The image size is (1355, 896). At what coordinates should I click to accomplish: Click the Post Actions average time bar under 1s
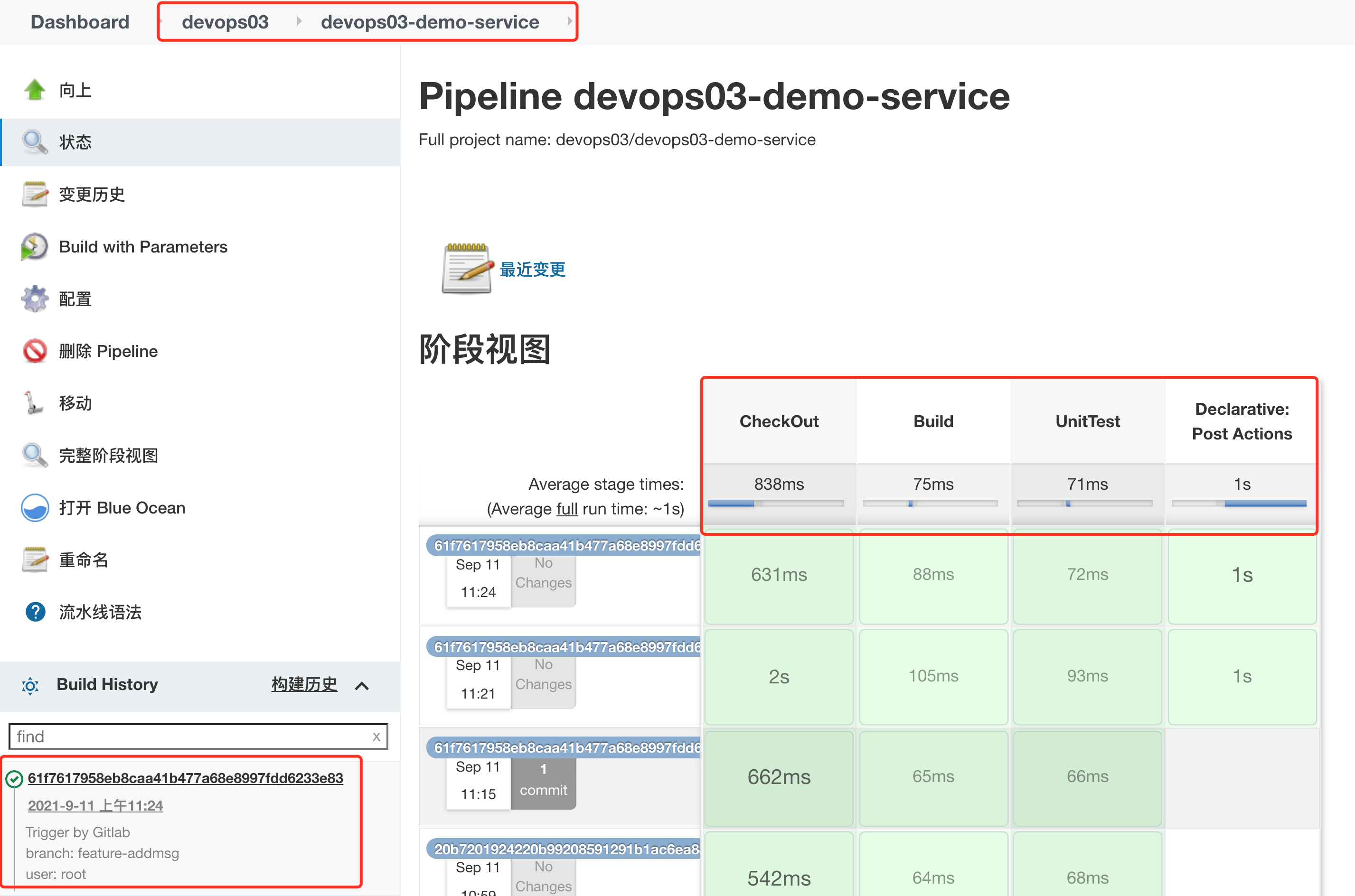[1239, 504]
